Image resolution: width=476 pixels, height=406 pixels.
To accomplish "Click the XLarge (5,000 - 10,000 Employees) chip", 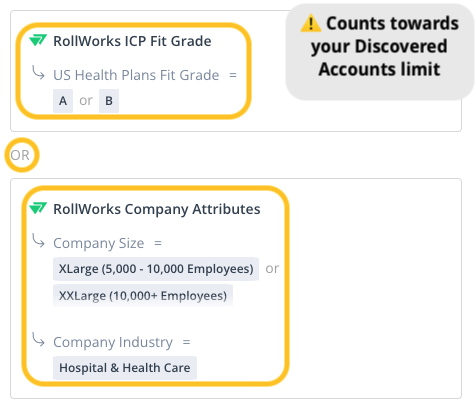I will pyautogui.click(x=156, y=269).
